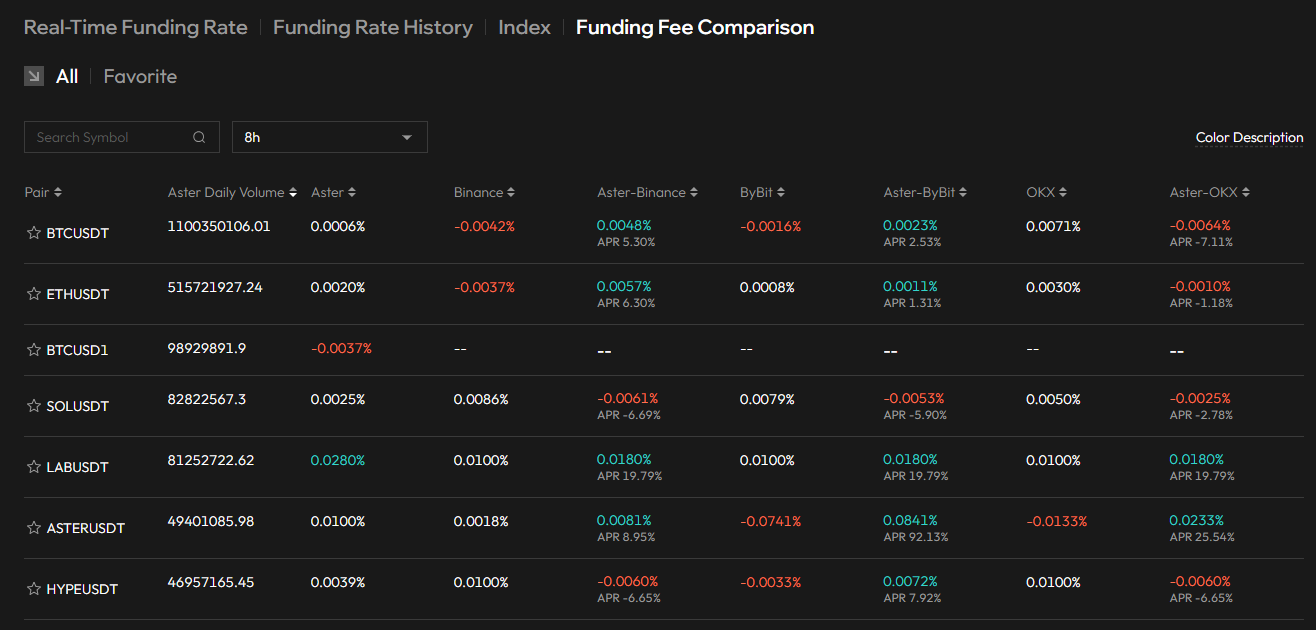This screenshot has width=1316, height=630.
Task: Open the ASTERUSDT pair
Action: click(86, 528)
